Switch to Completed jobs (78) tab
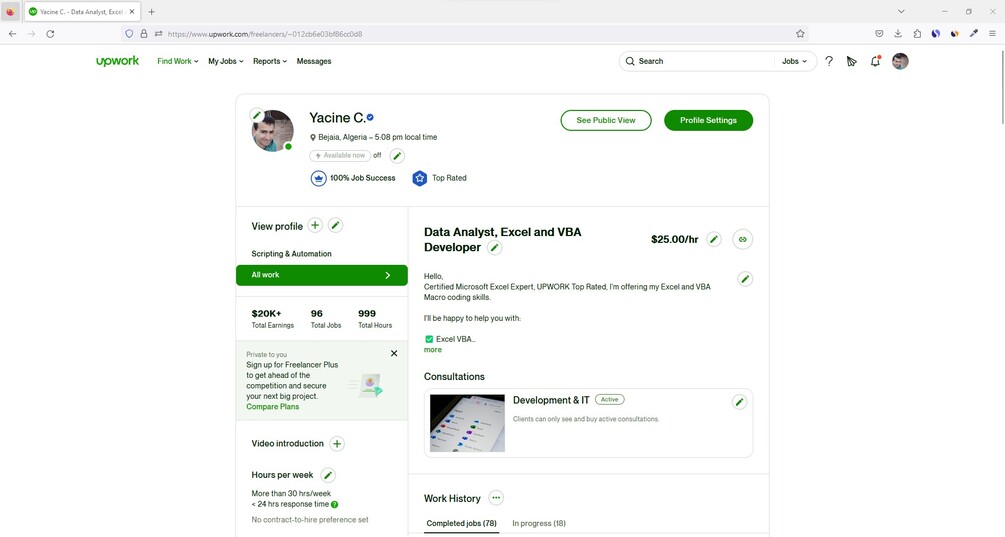This screenshot has height=537, width=1005. (x=461, y=524)
